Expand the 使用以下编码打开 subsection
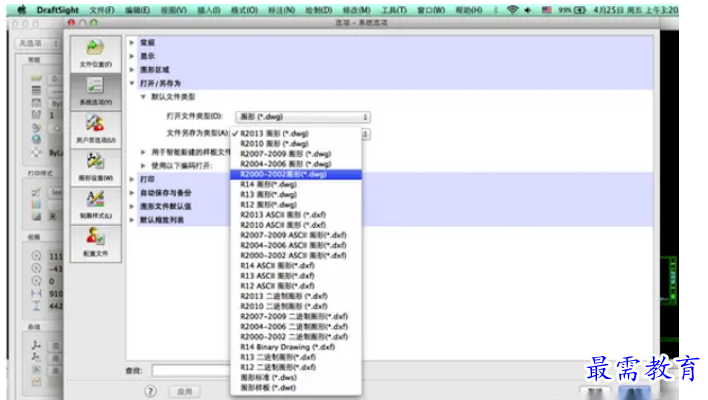 143,166
